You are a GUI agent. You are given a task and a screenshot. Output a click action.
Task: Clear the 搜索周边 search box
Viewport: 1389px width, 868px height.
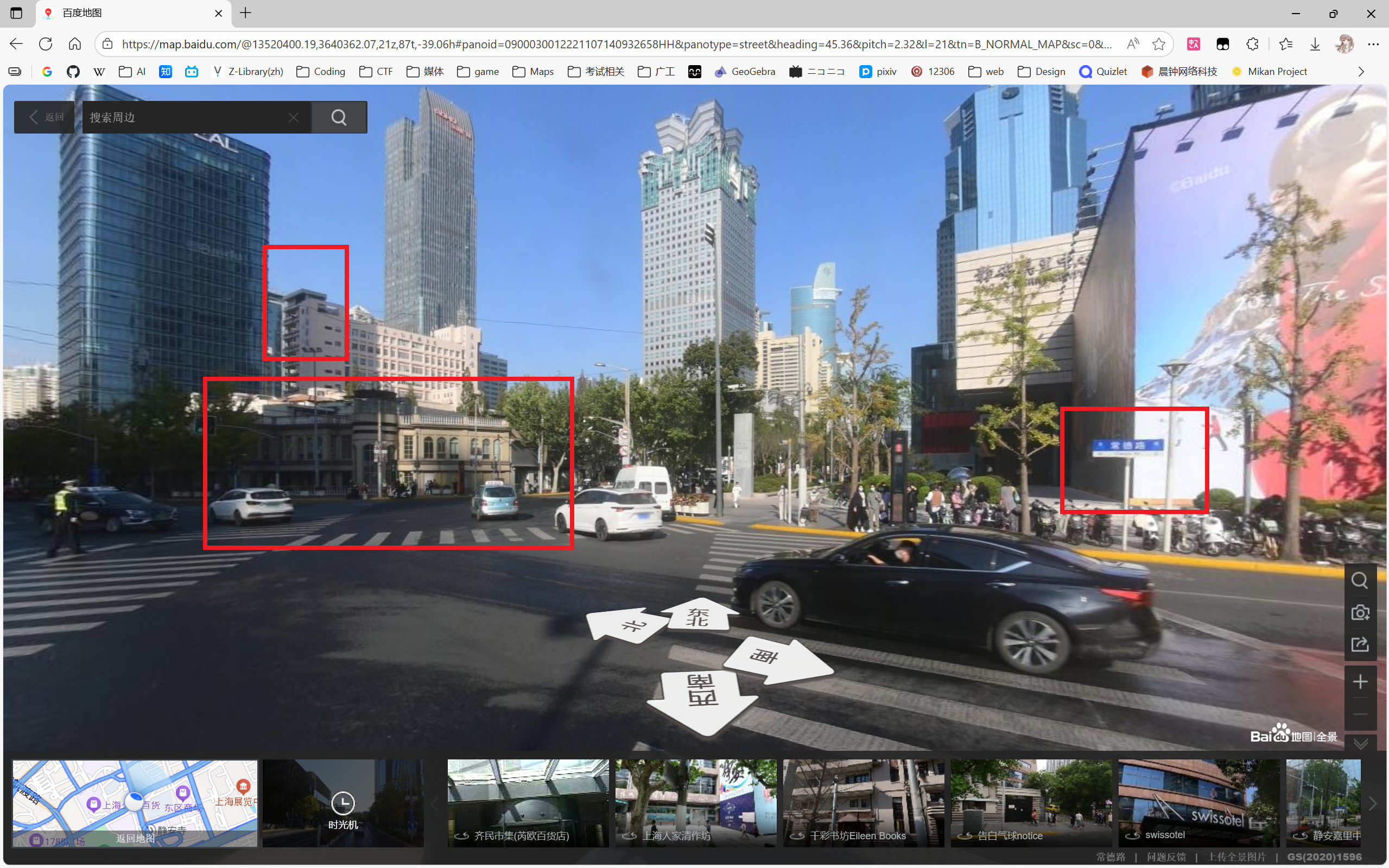293,118
